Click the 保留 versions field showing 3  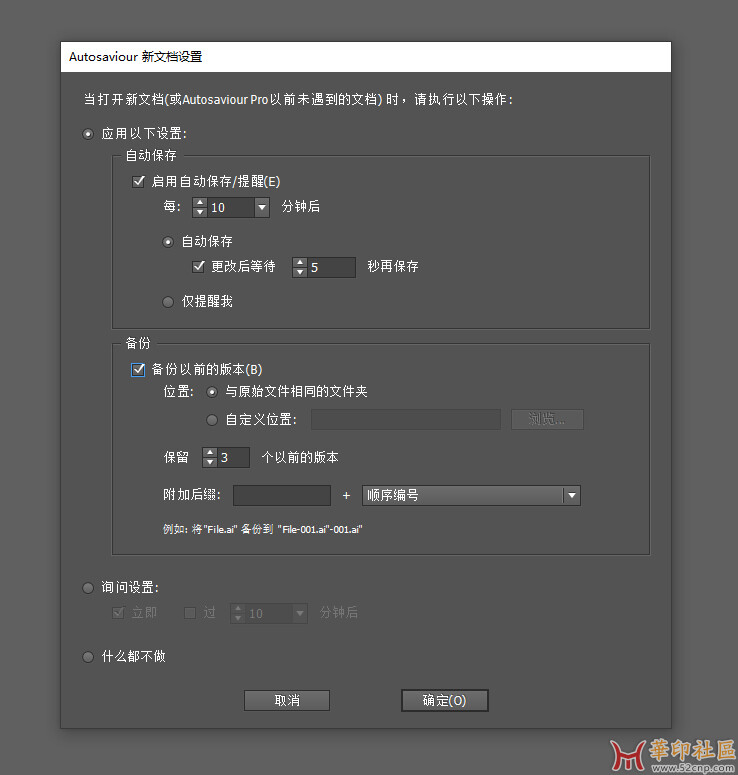233,458
